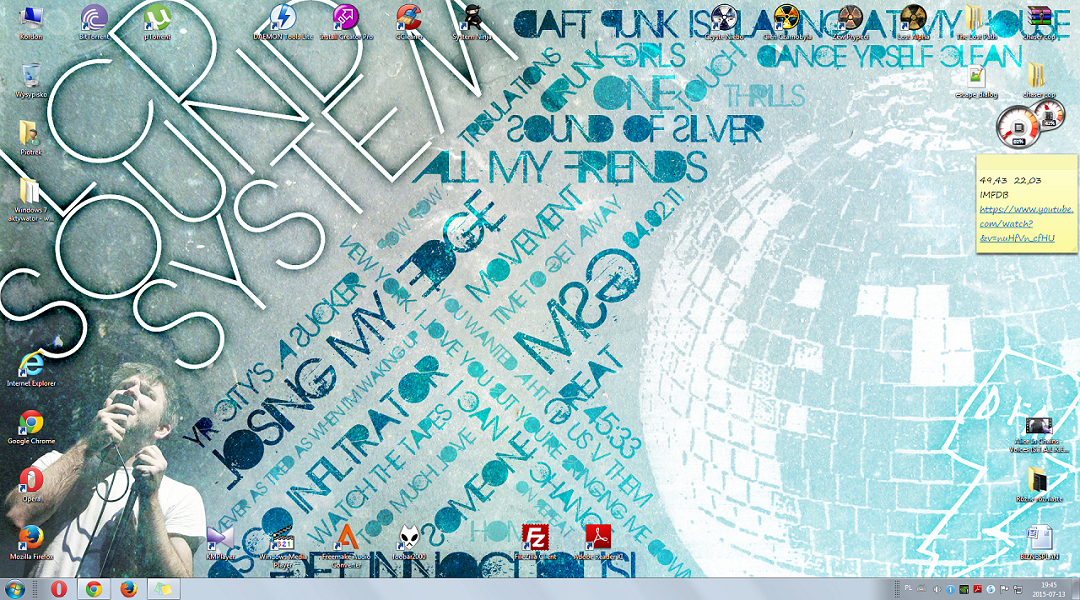Open The Lost Path folder
The image size is (1080, 600).
click(976, 21)
